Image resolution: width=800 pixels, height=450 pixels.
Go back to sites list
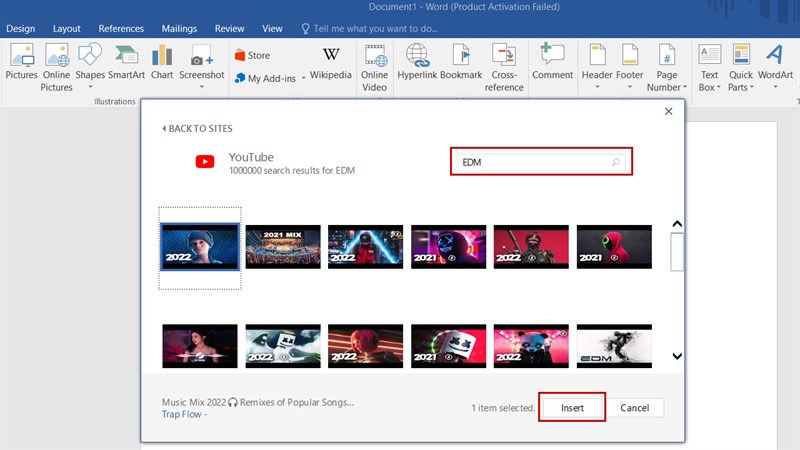197,129
